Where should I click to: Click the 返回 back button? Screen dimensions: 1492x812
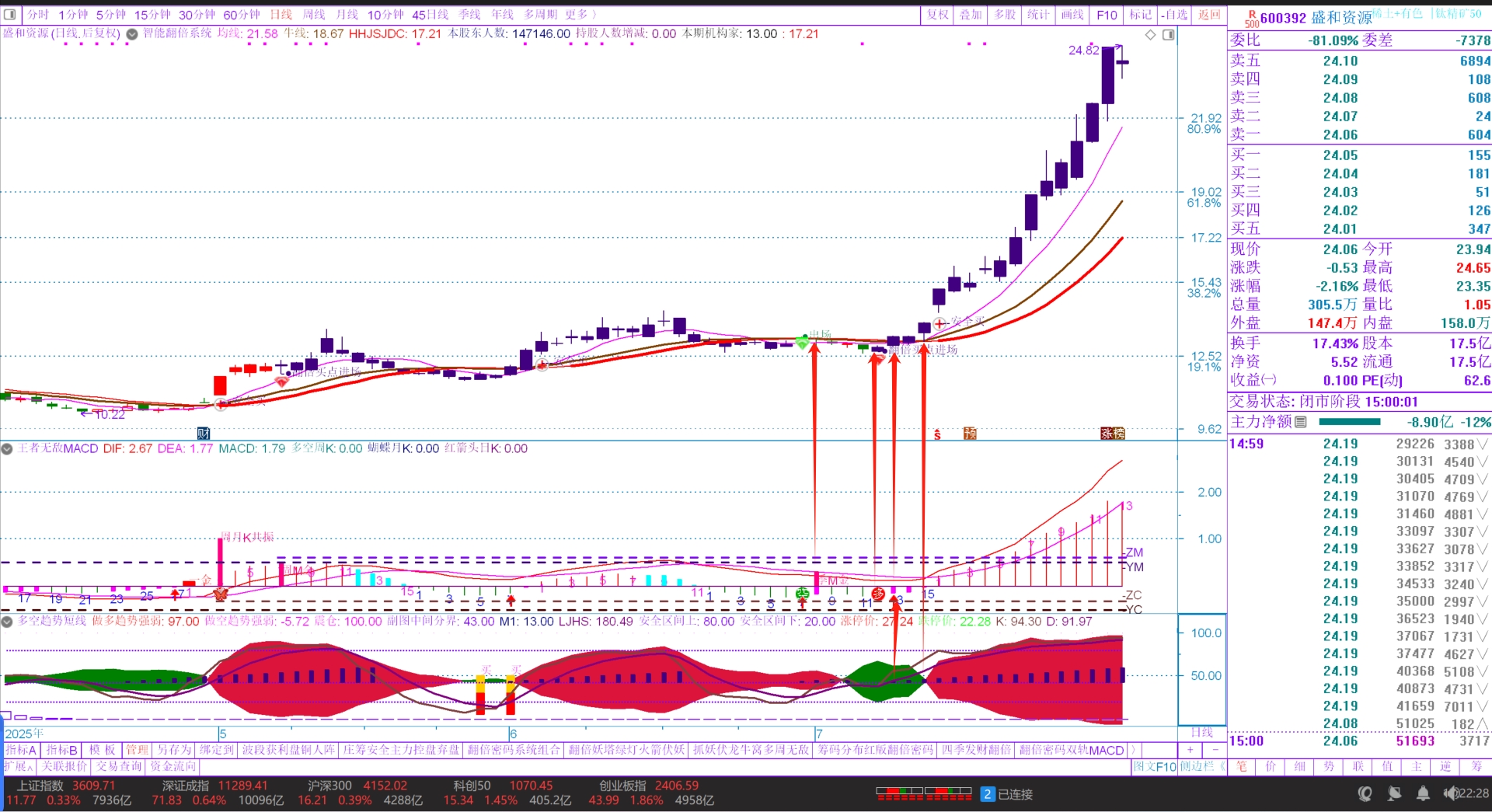pyautogui.click(x=1209, y=15)
